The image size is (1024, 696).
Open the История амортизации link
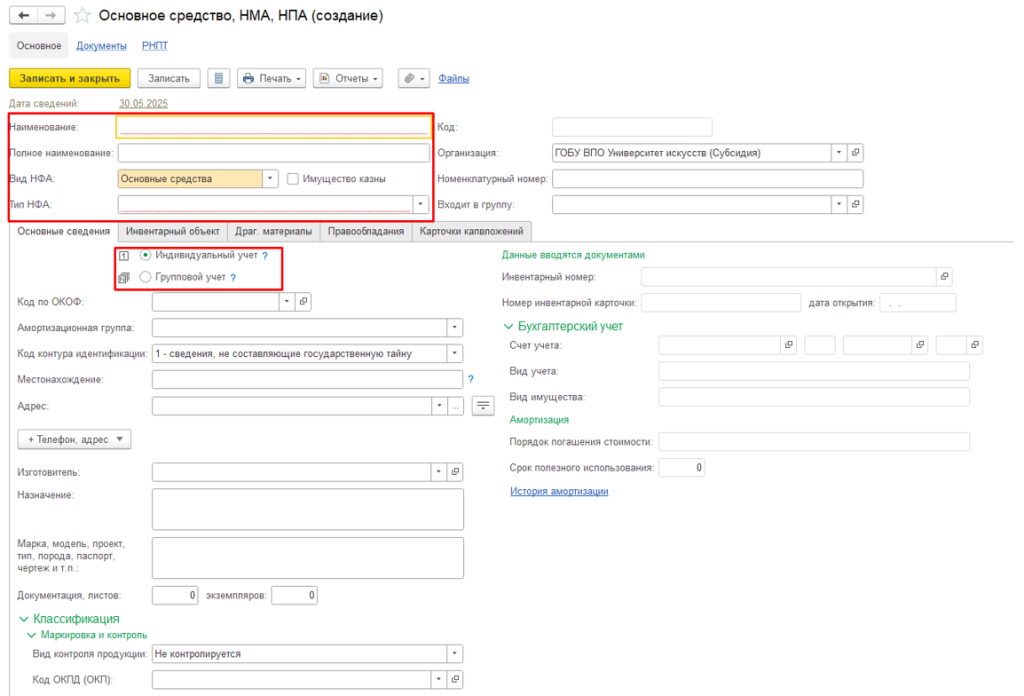coord(559,491)
